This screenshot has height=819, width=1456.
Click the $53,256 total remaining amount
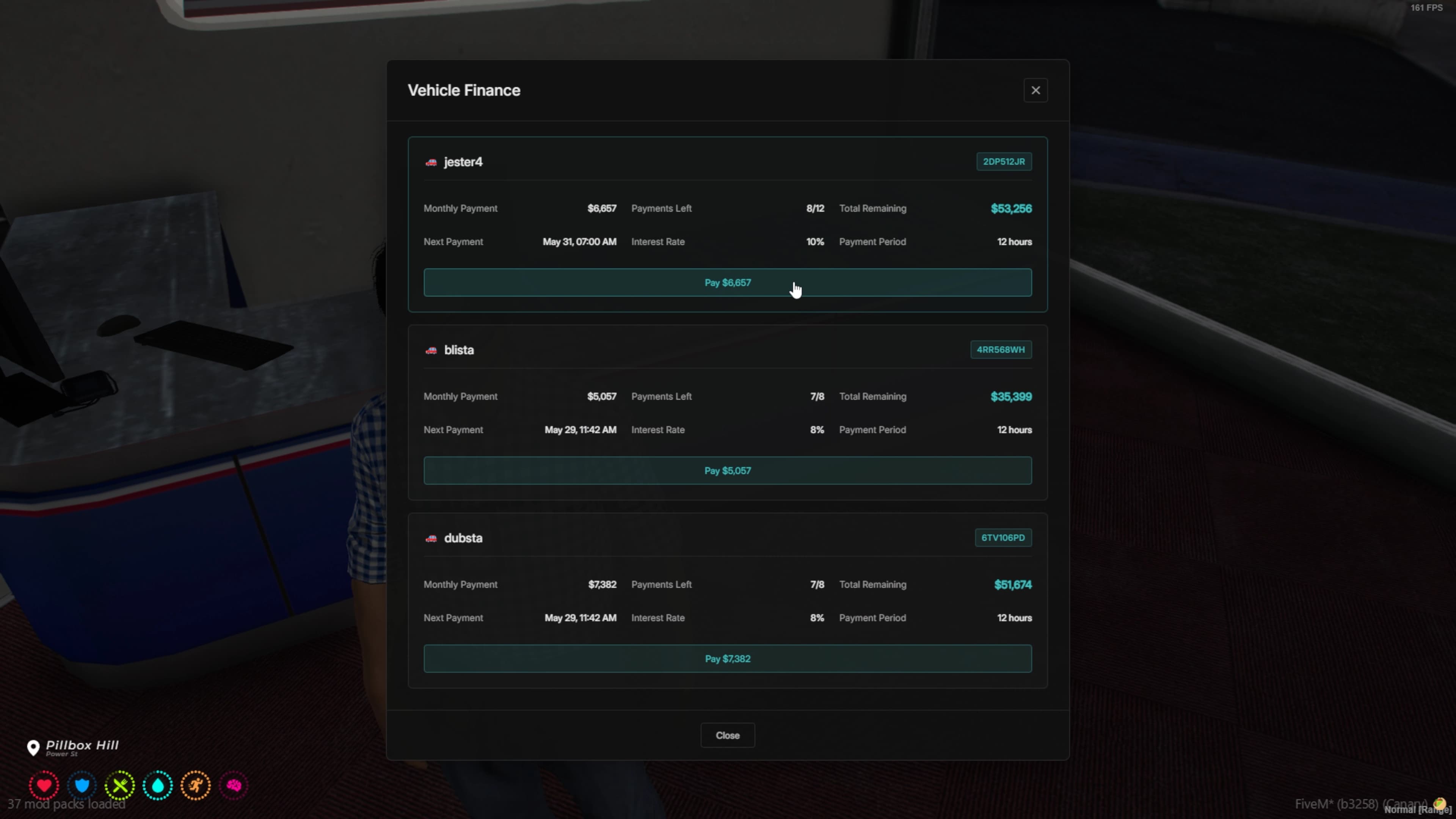(x=1011, y=209)
